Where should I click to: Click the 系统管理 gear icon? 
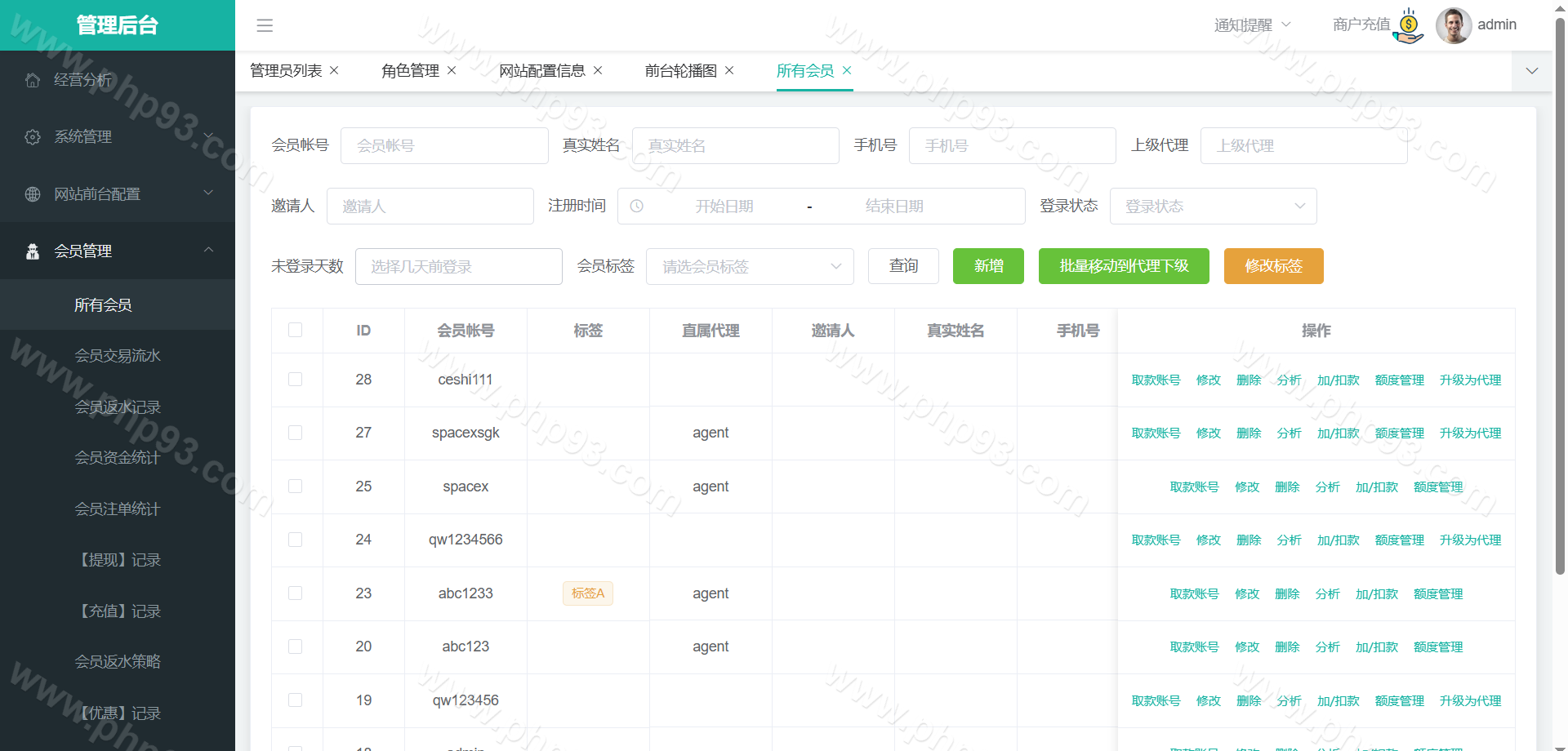(x=33, y=137)
